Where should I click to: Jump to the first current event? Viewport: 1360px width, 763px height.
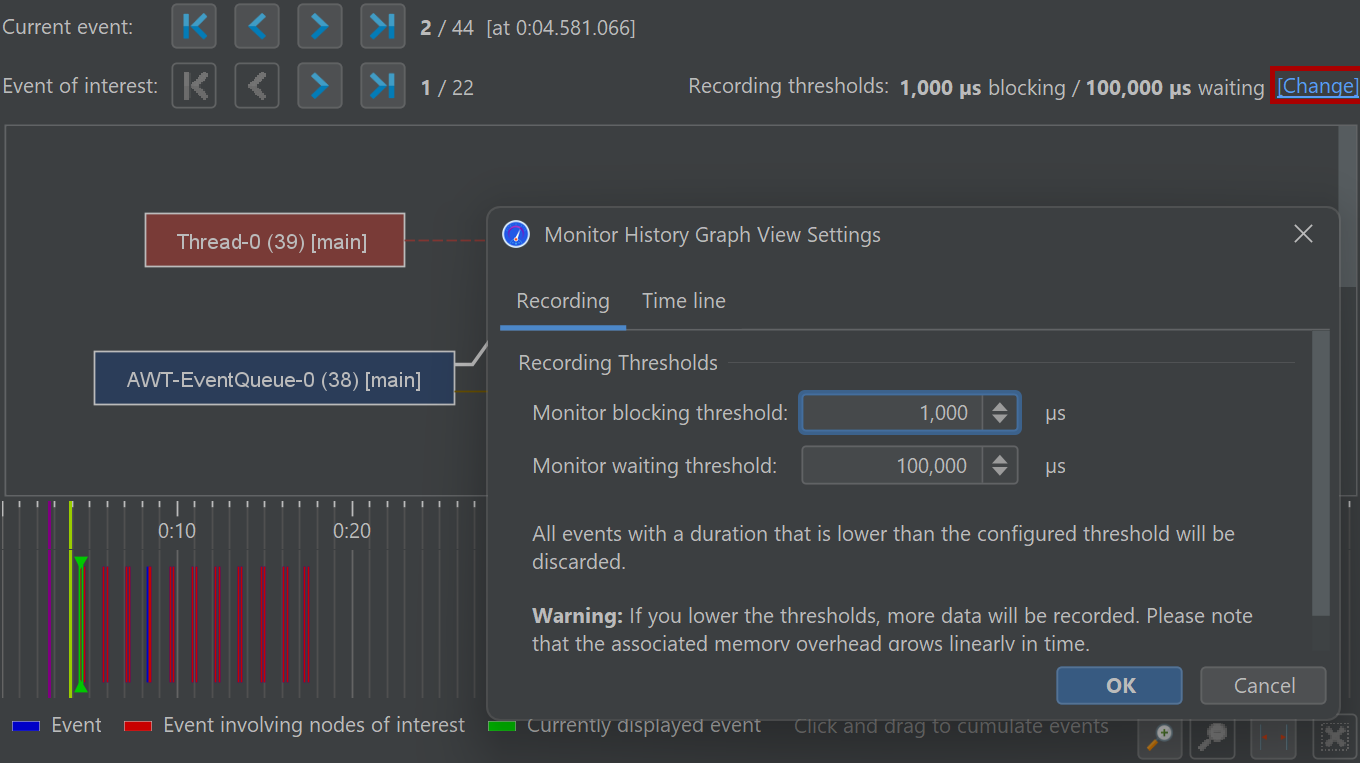(x=194, y=27)
